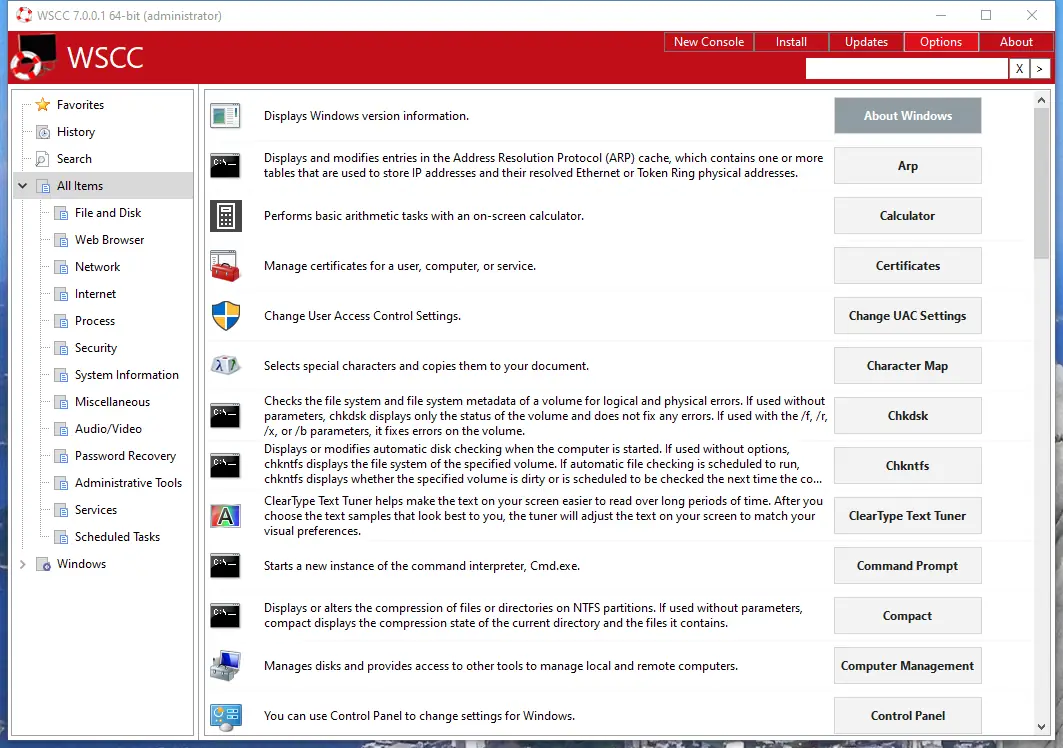Click the Security category page icon
This screenshot has width=1063, height=748.
[62, 349]
